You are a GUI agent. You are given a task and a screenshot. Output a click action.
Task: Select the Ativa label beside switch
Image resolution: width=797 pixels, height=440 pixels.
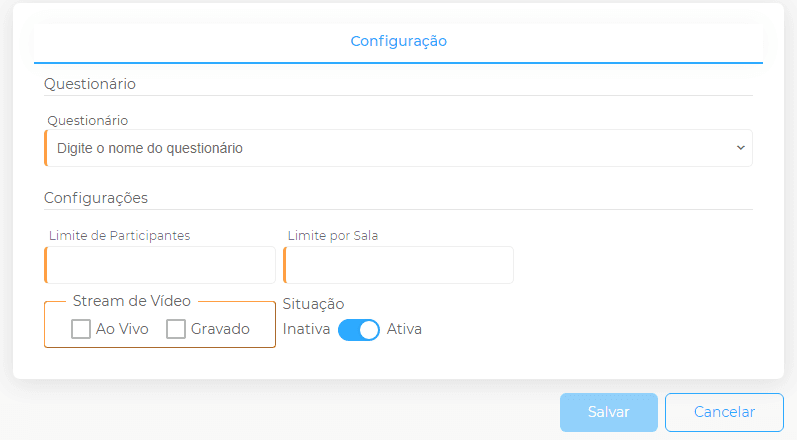404,329
